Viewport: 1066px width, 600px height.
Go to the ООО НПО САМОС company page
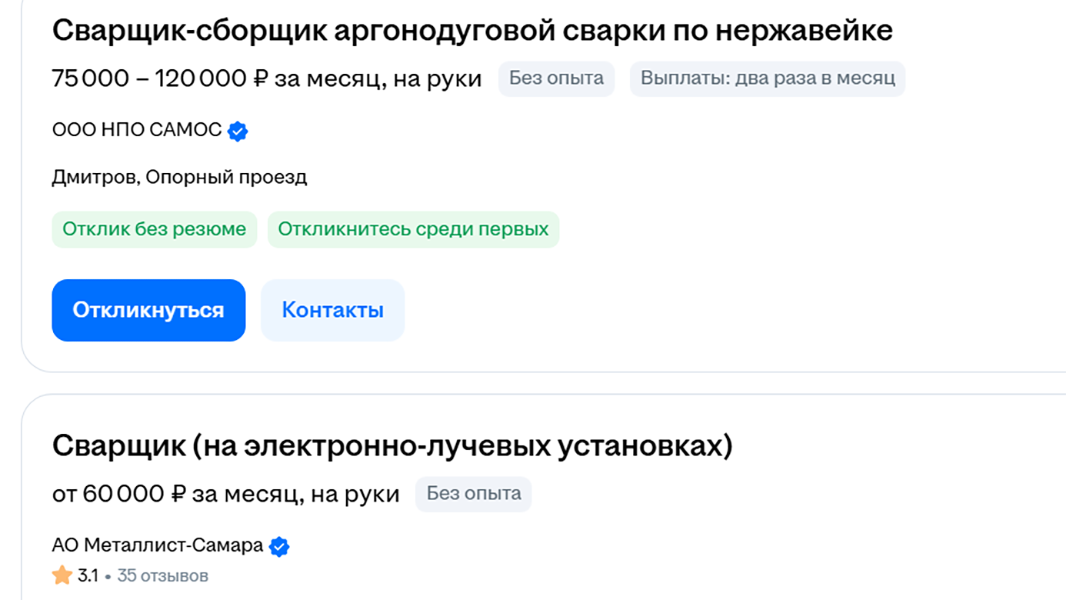pyautogui.click(x=137, y=130)
